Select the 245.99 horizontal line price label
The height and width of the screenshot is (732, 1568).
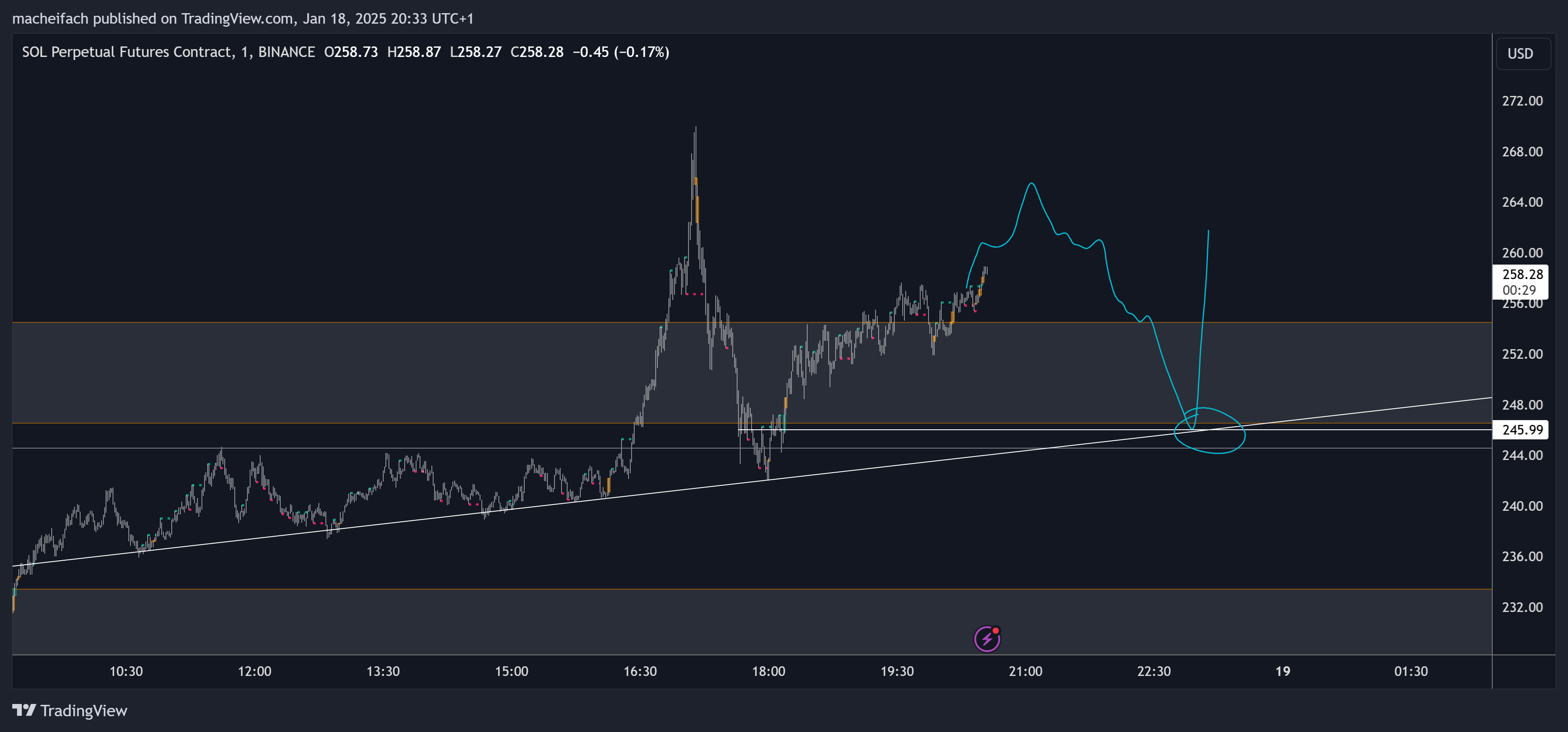tap(1522, 430)
